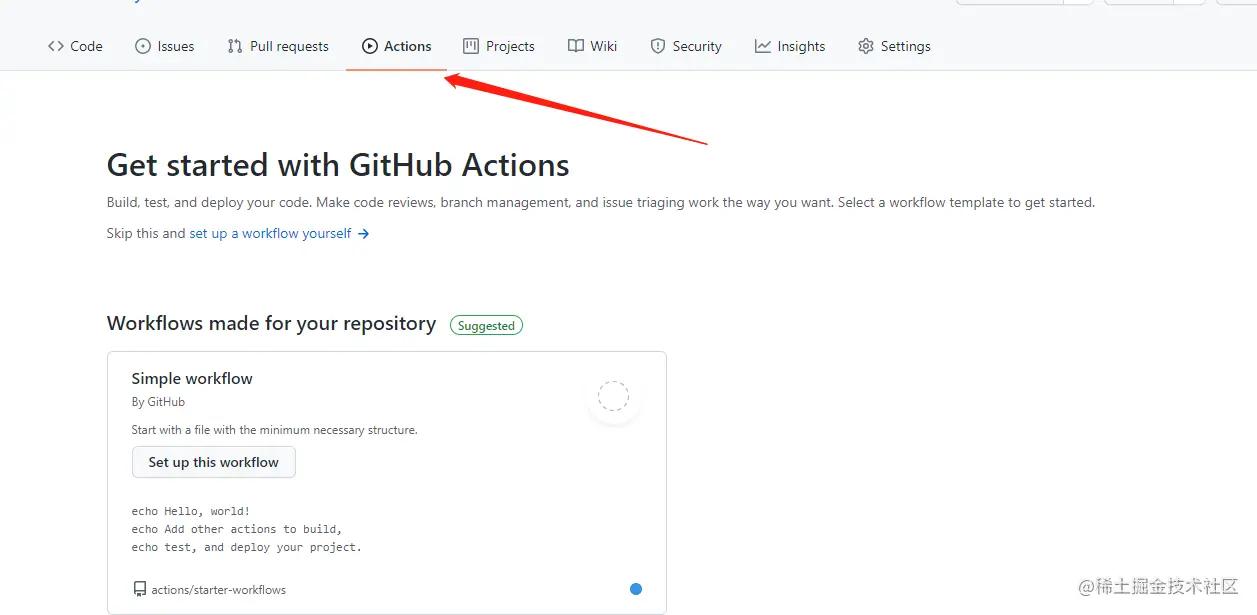
Task: Click the blue language dot in workflow card
Action: (636, 589)
